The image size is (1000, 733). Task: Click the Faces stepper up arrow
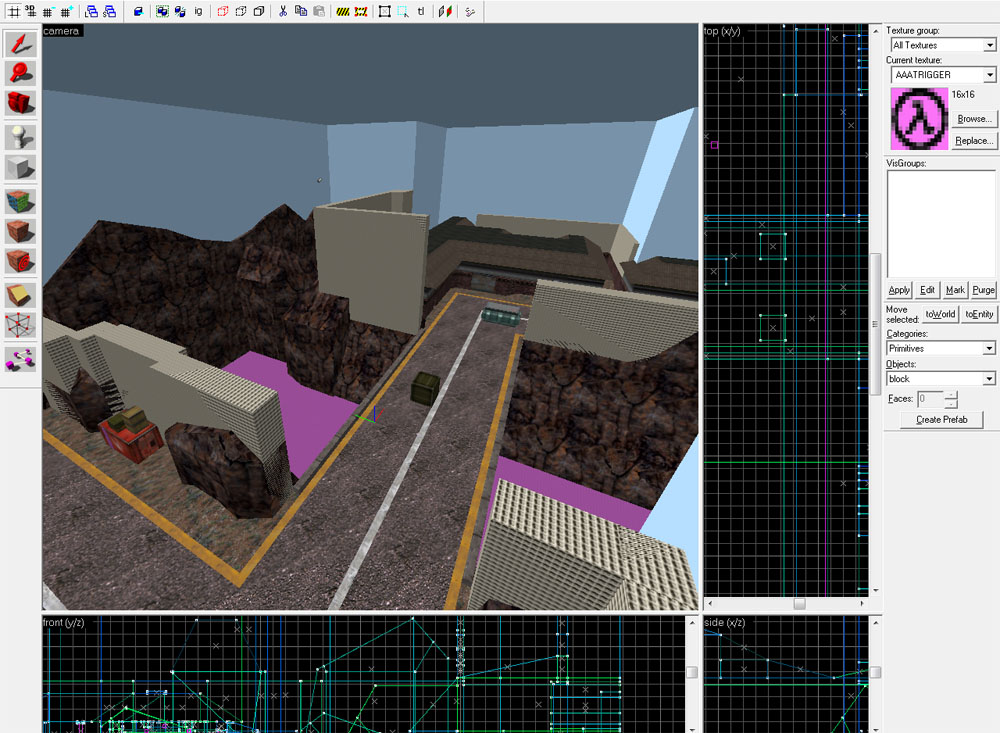coord(950,396)
